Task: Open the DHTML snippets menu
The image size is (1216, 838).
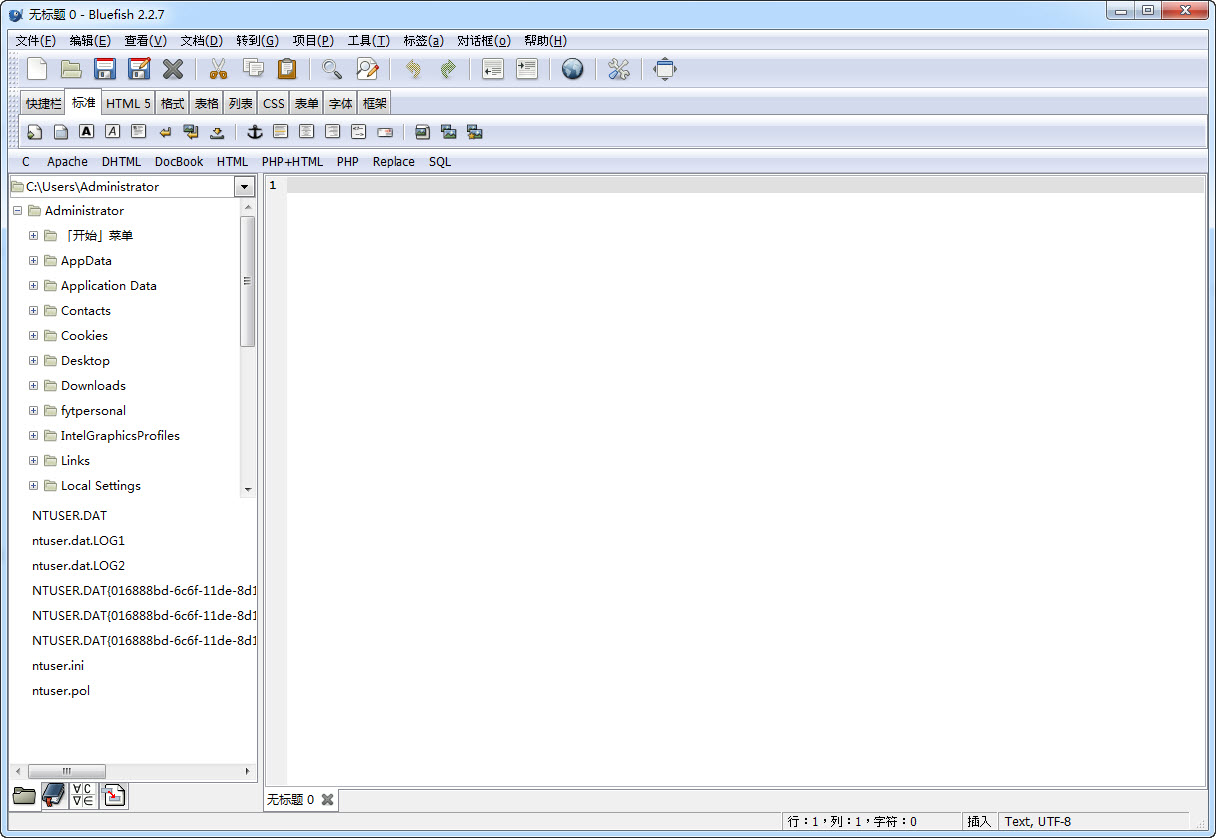Action: coord(121,162)
